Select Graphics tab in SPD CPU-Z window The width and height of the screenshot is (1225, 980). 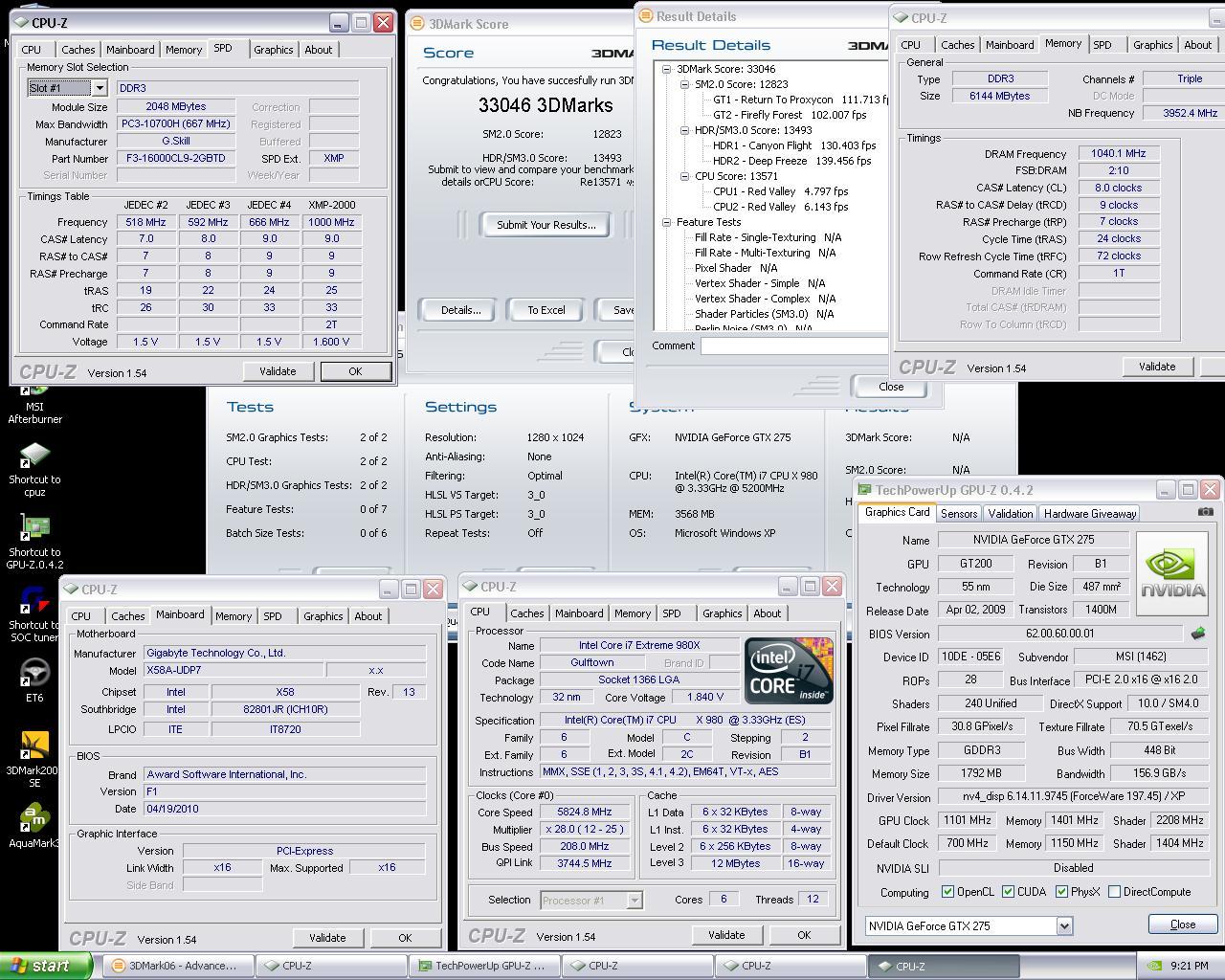(x=274, y=50)
